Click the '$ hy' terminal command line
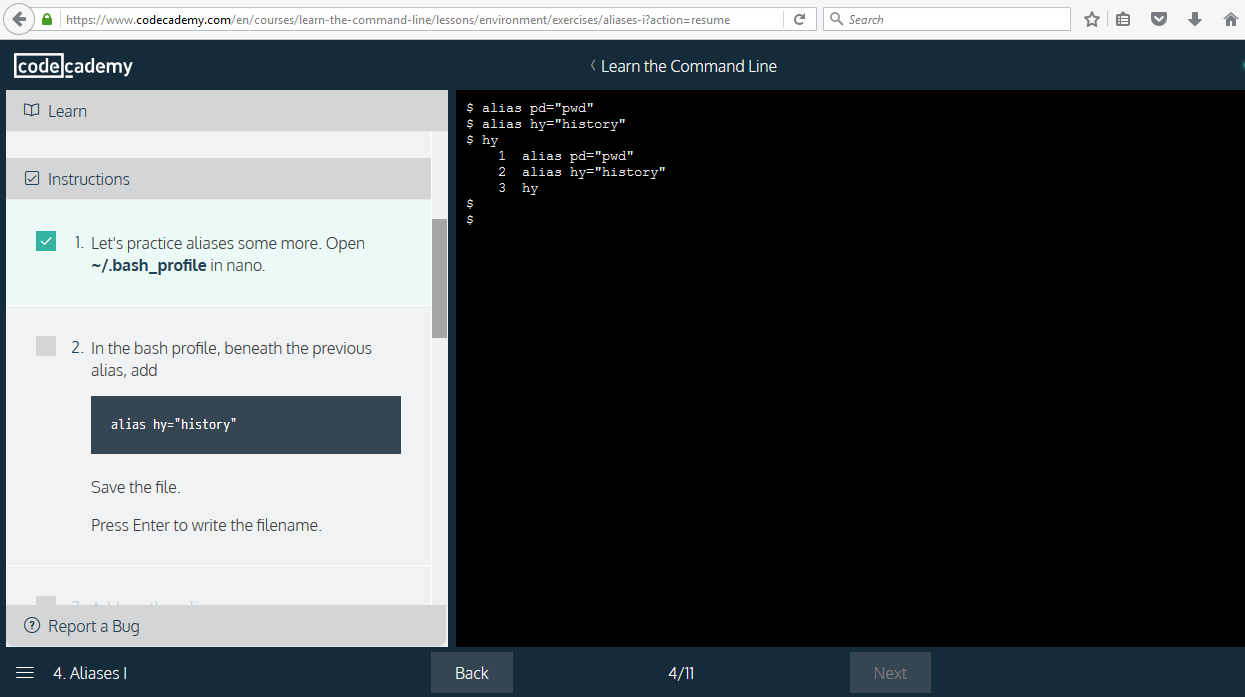 click(482, 140)
